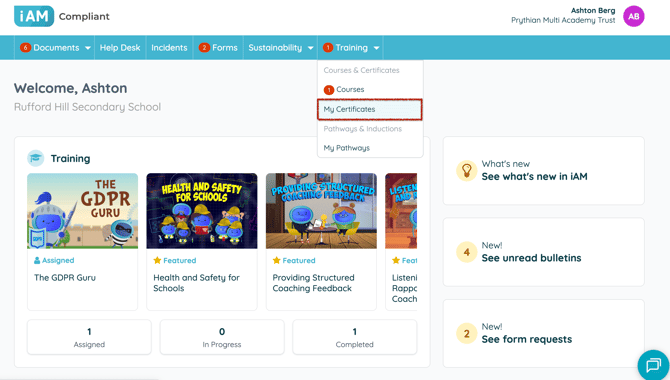
Task: Click the Courses red badge in dropdown
Action: [329, 90]
